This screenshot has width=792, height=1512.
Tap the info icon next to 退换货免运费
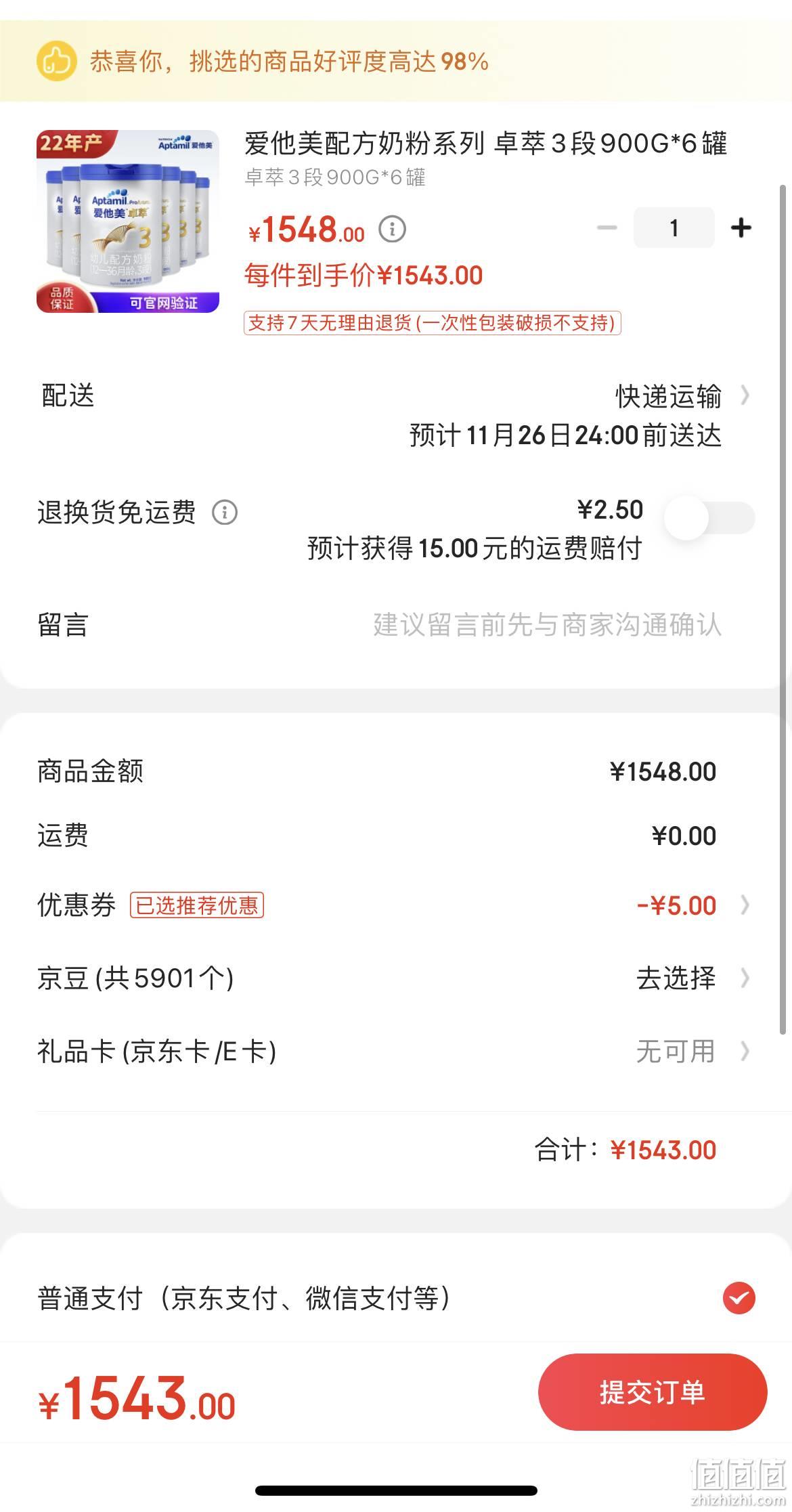pyautogui.click(x=225, y=513)
